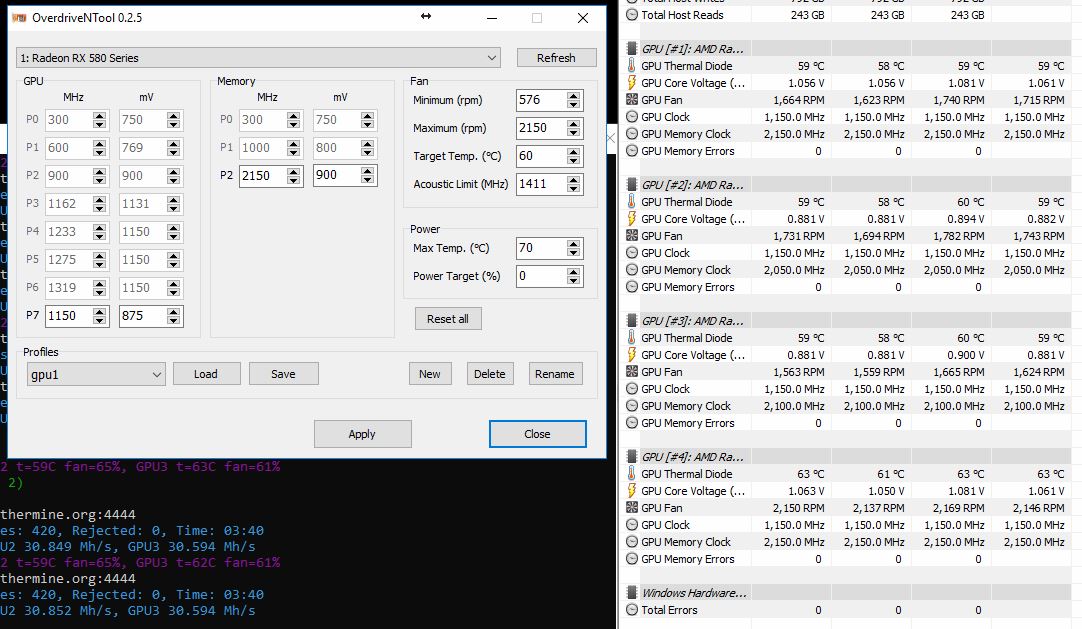
Task: Open the gpu1 profiles dropdown
Action: click(x=96, y=374)
